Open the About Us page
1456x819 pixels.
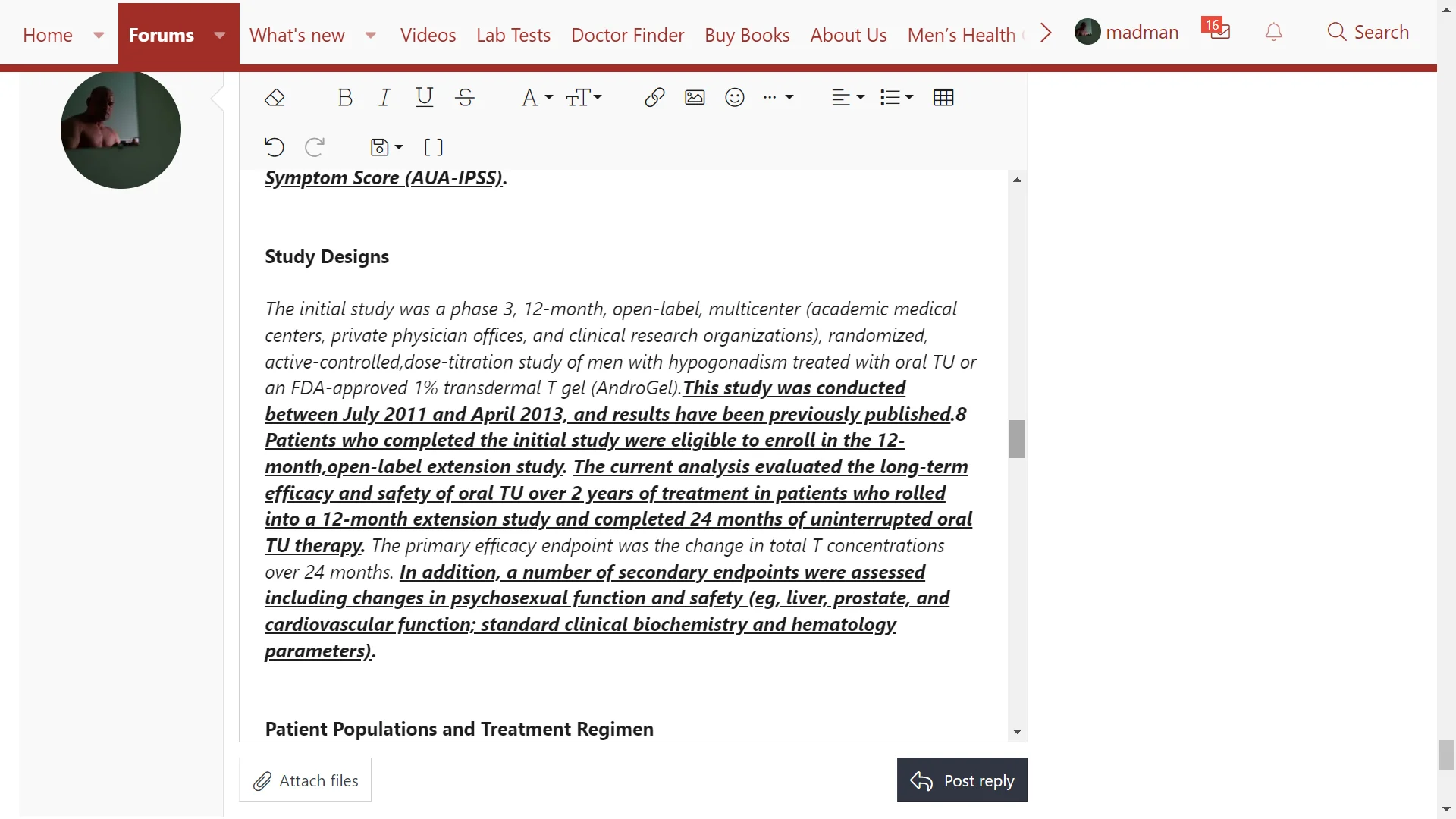[849, 35]
